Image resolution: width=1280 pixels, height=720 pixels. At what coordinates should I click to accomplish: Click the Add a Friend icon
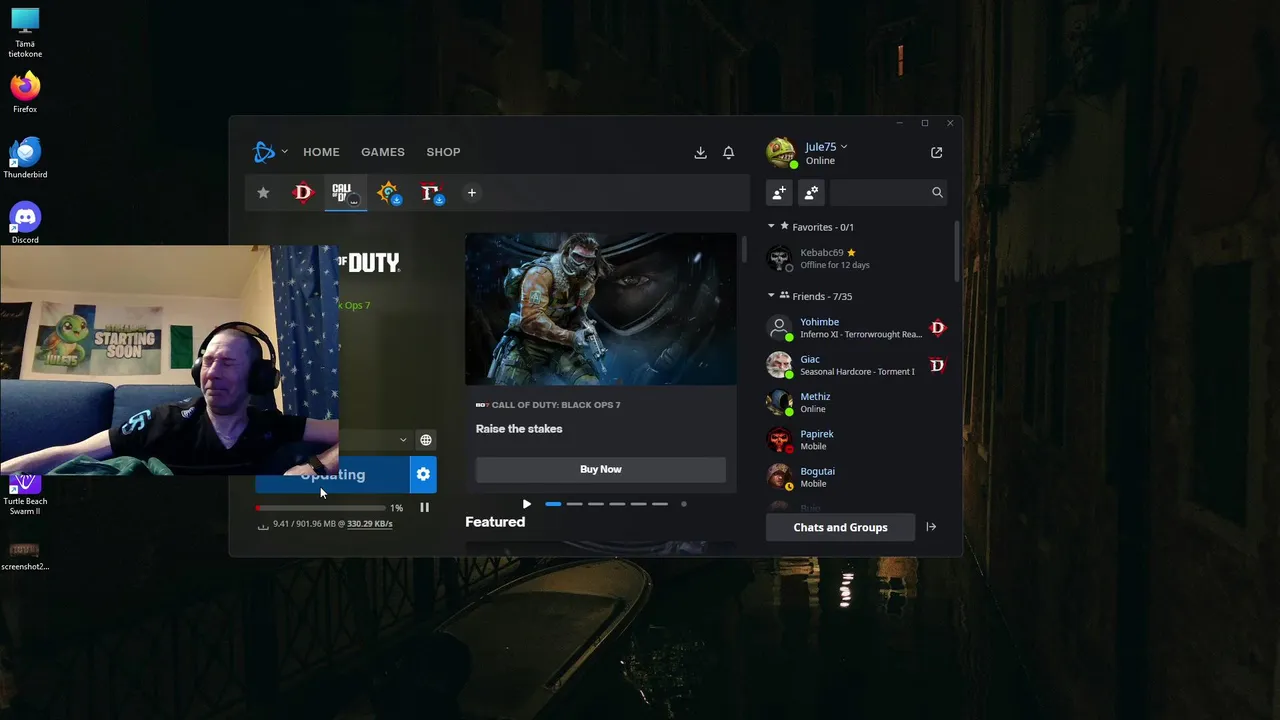tap(779, 192)
